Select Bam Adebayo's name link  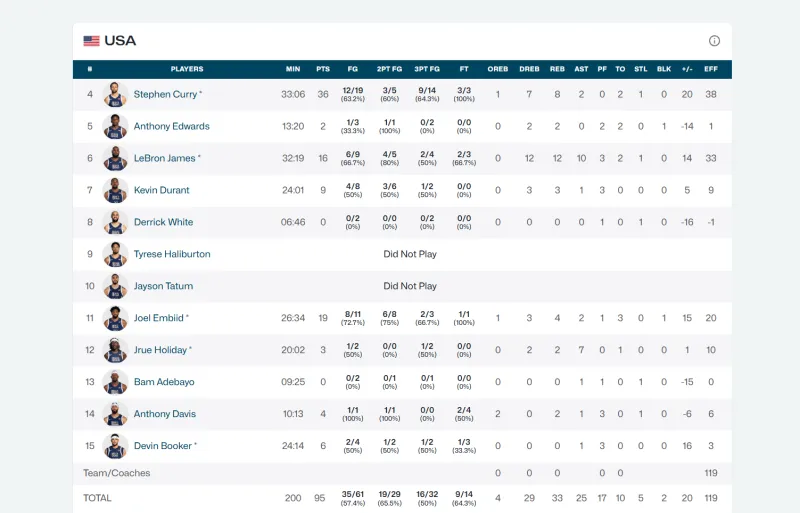tap(164, 382)
